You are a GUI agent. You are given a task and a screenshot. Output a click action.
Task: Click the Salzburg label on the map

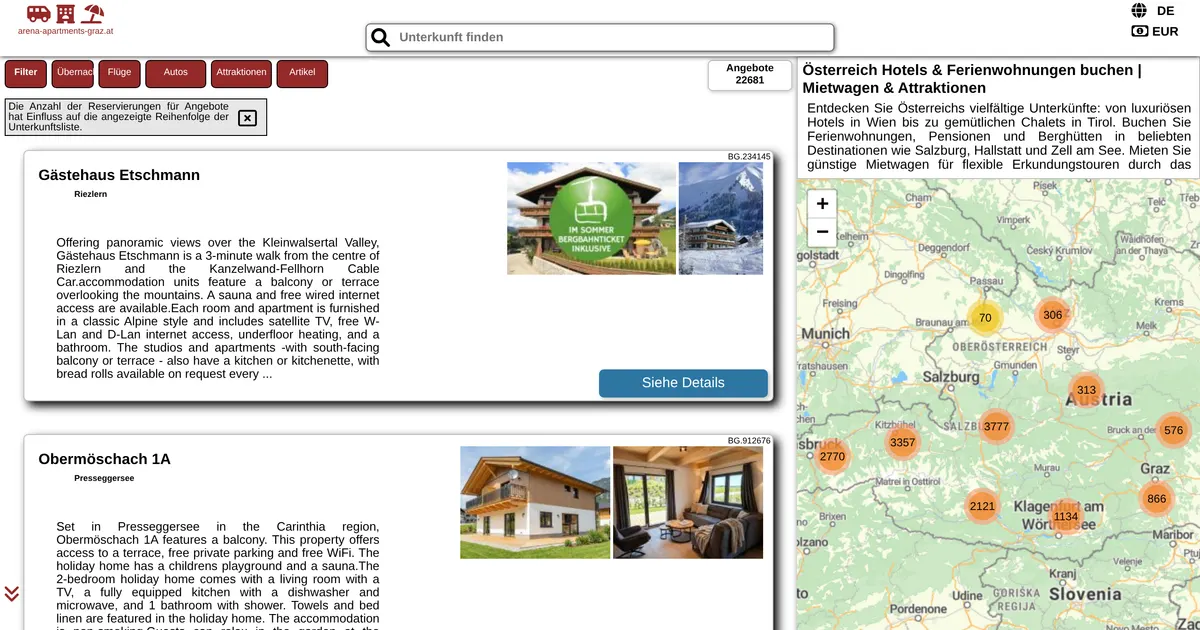point(951,377)
